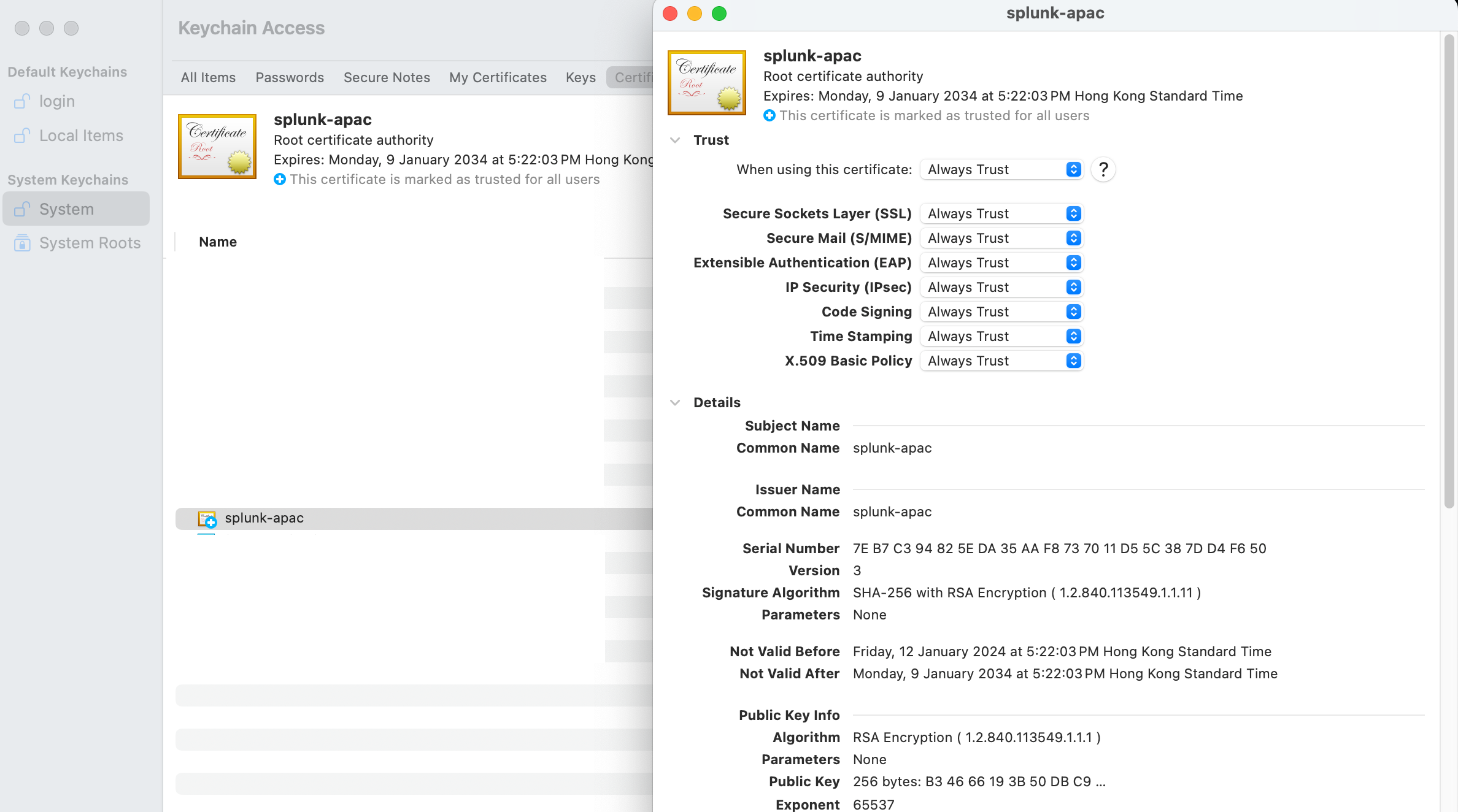Click the Public Key value '256 bytes'
This screenshot has height=812, width=1458.
(x=979, y=781)
